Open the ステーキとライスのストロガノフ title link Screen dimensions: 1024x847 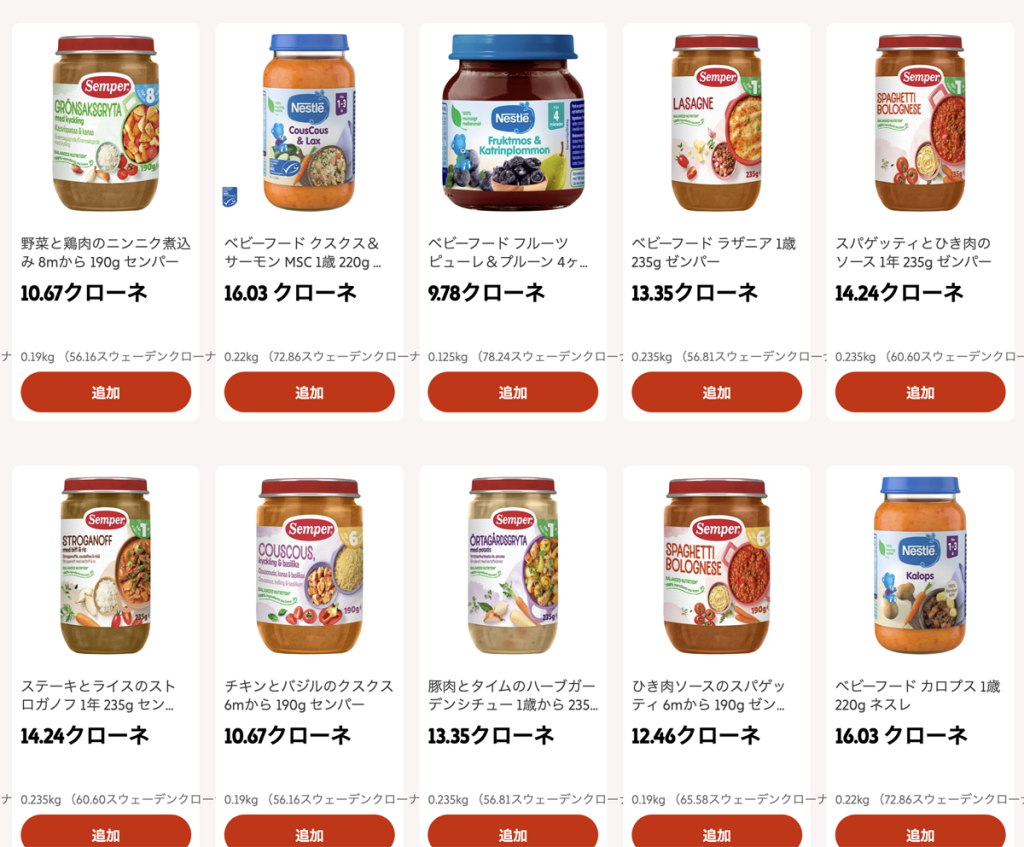pos(99,695)
